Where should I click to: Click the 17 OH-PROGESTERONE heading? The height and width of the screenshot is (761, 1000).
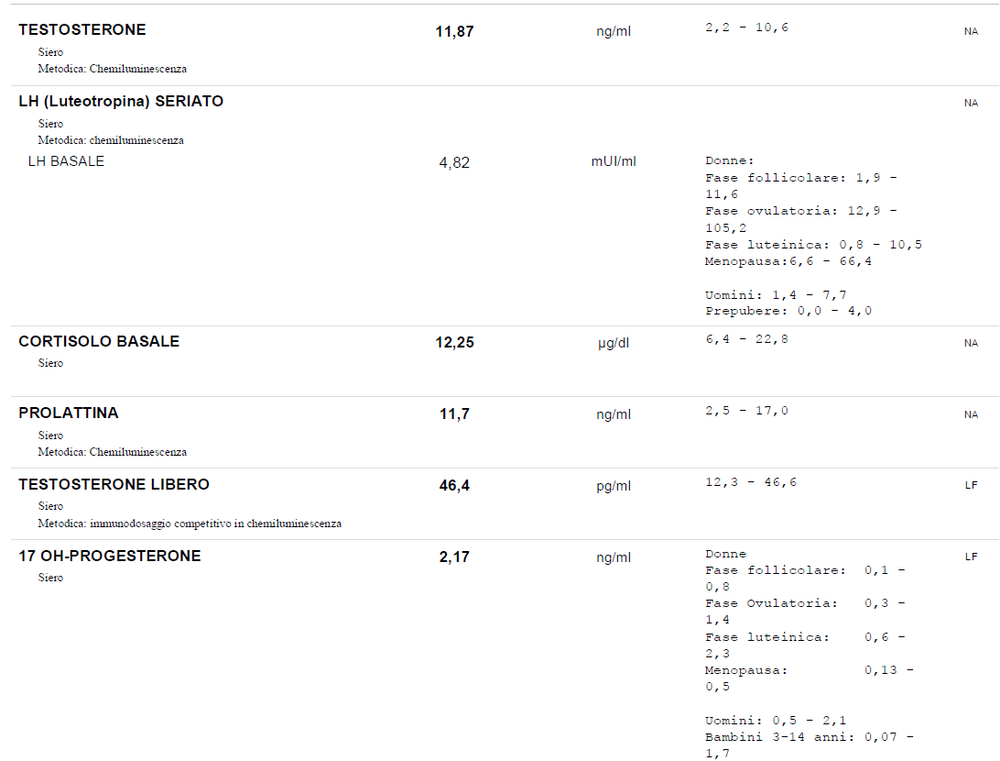tap(109, 557)
